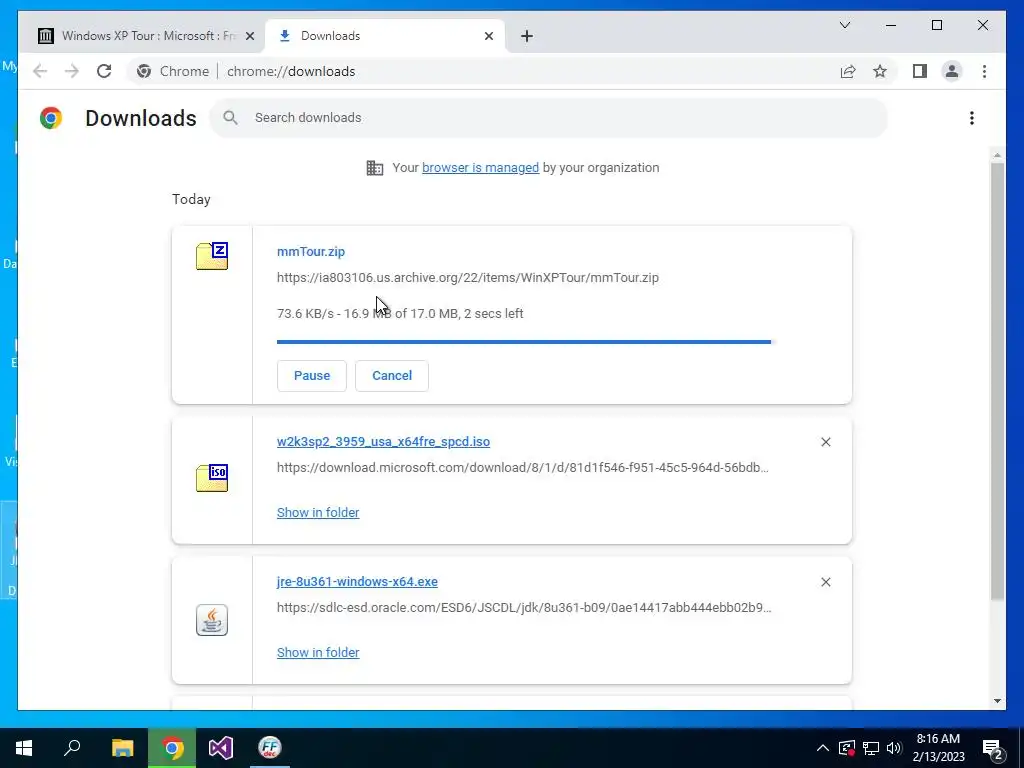This screenshot has width=1024, height=768.
Task: Show the w2k3sp2 ISO in folder
Action: pos(318,513)
